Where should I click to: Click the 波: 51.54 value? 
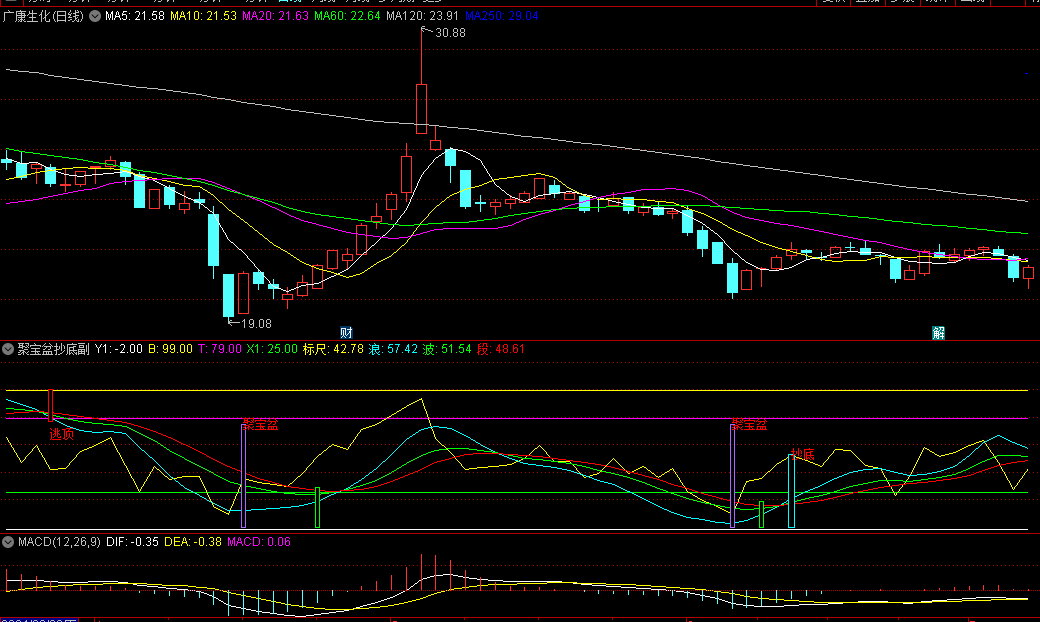pos(447,349)
